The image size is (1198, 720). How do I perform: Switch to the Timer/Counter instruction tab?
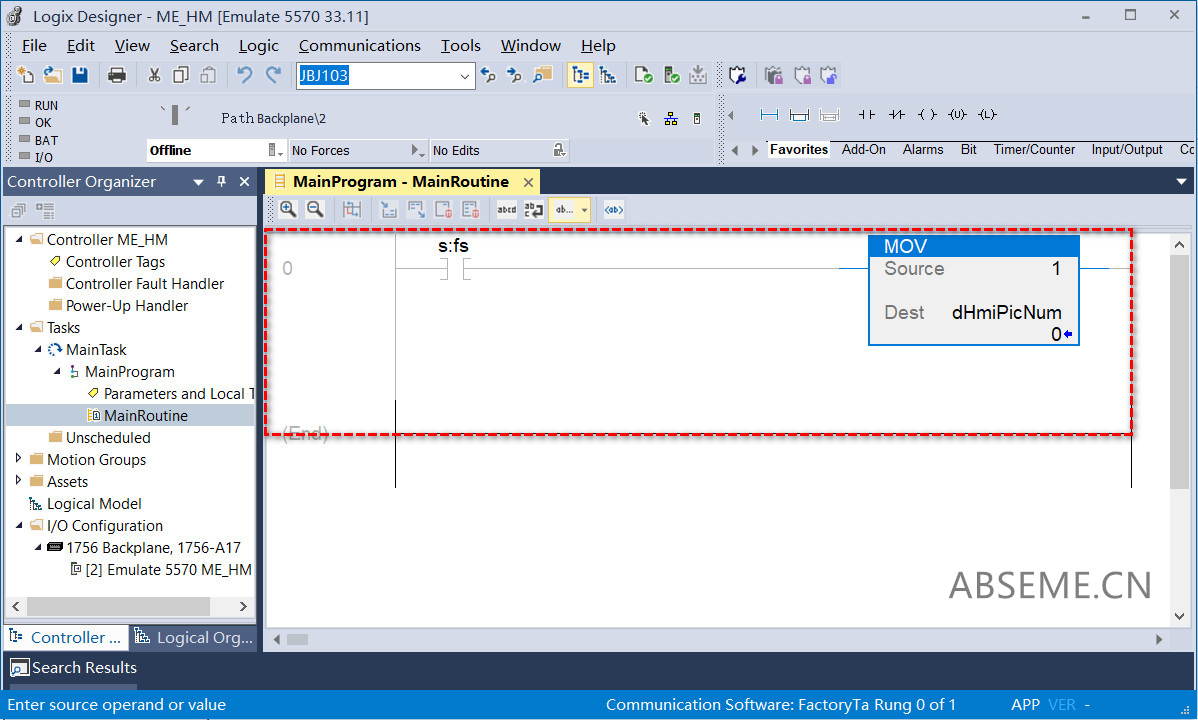1033,150
